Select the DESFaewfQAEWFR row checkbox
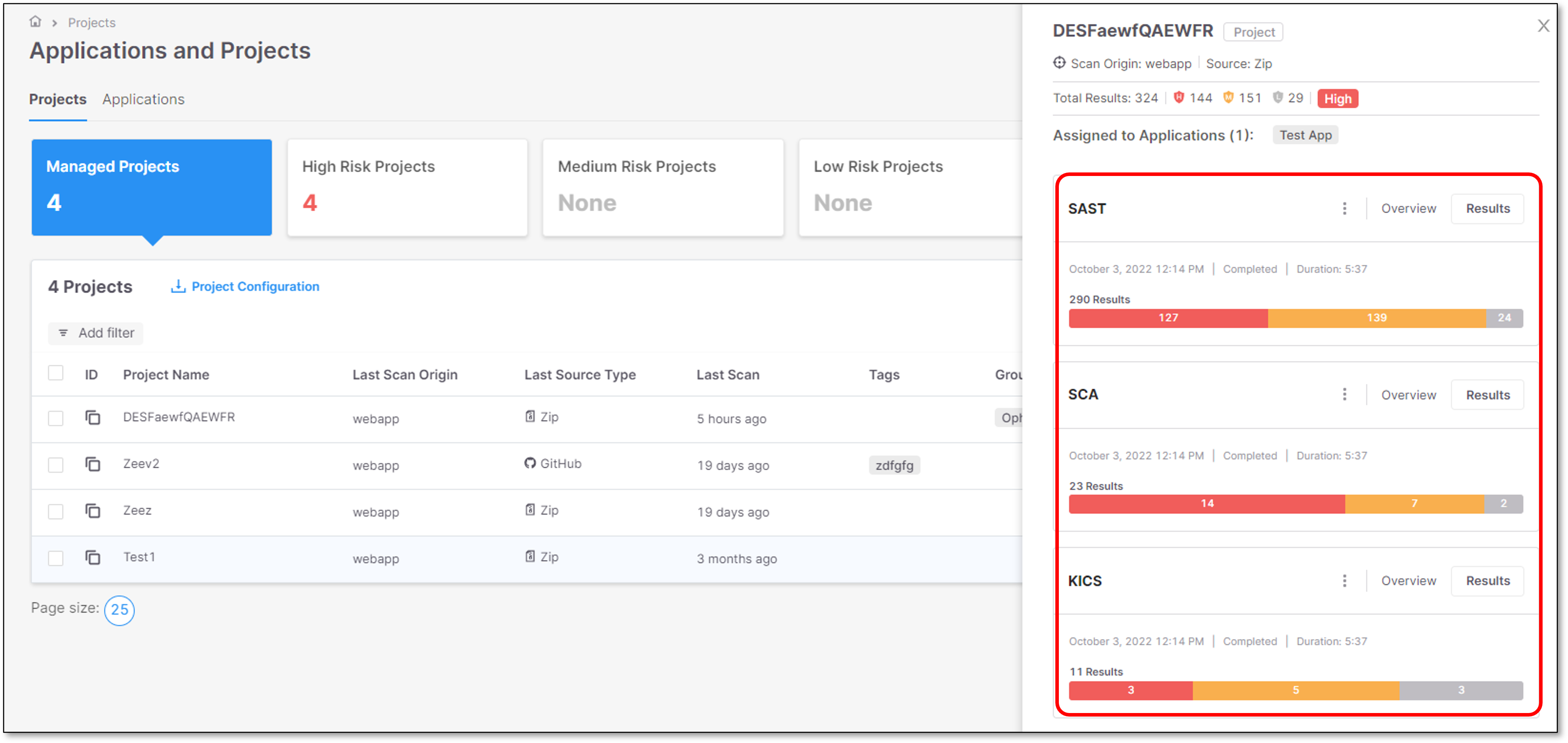1568x743 pixels. tap(55, 418)
